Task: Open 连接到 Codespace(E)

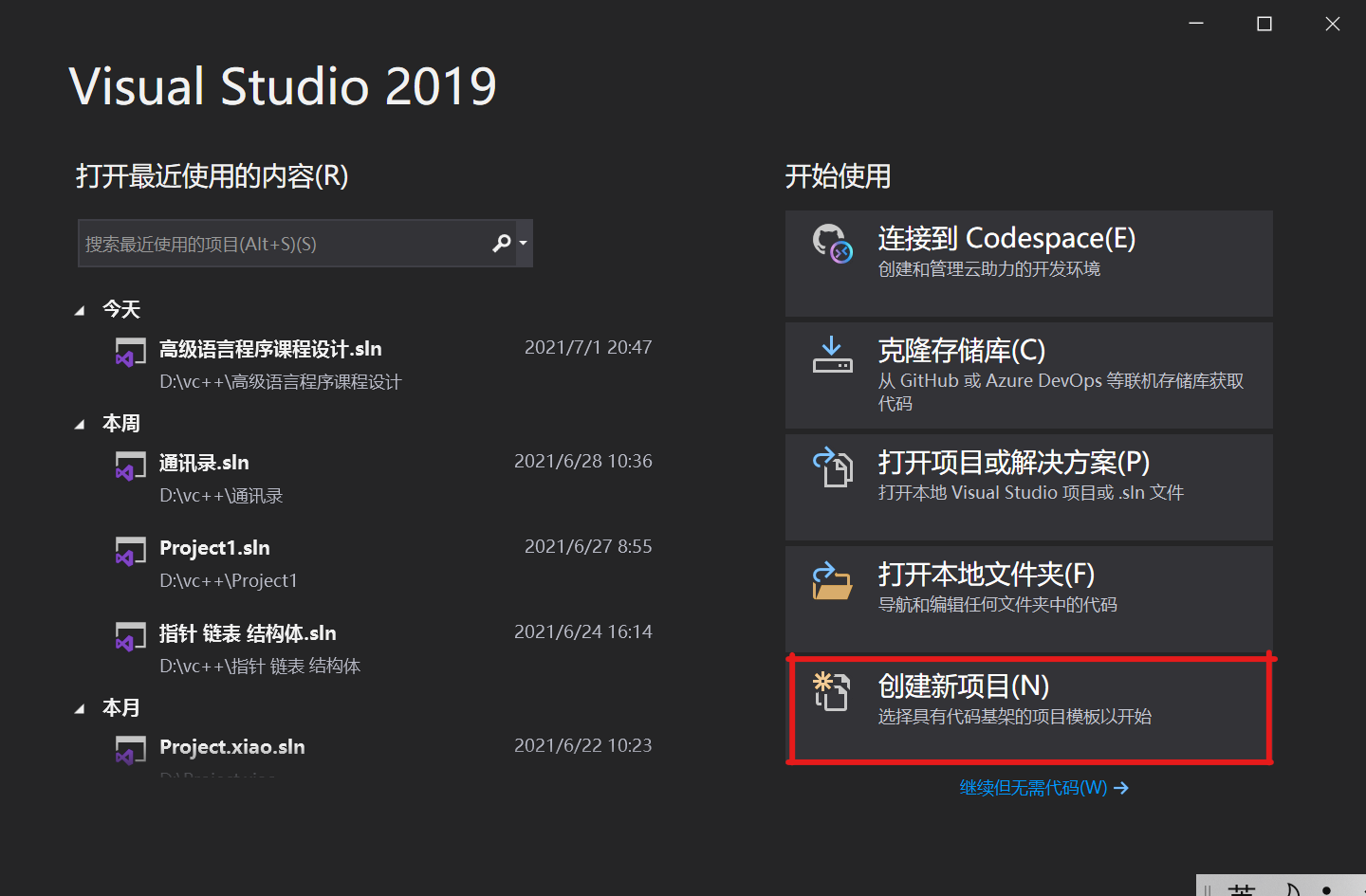Action: 1028,264
